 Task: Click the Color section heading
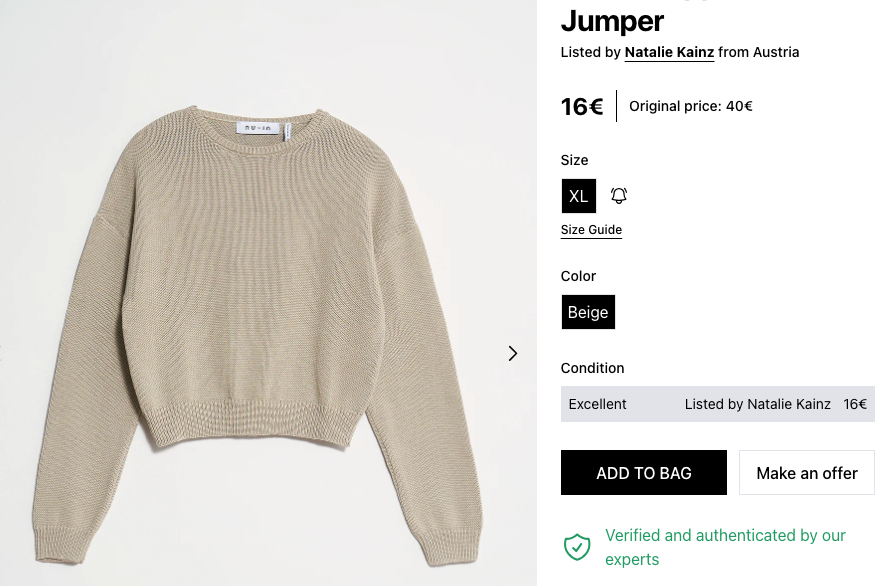click(579, 276)
